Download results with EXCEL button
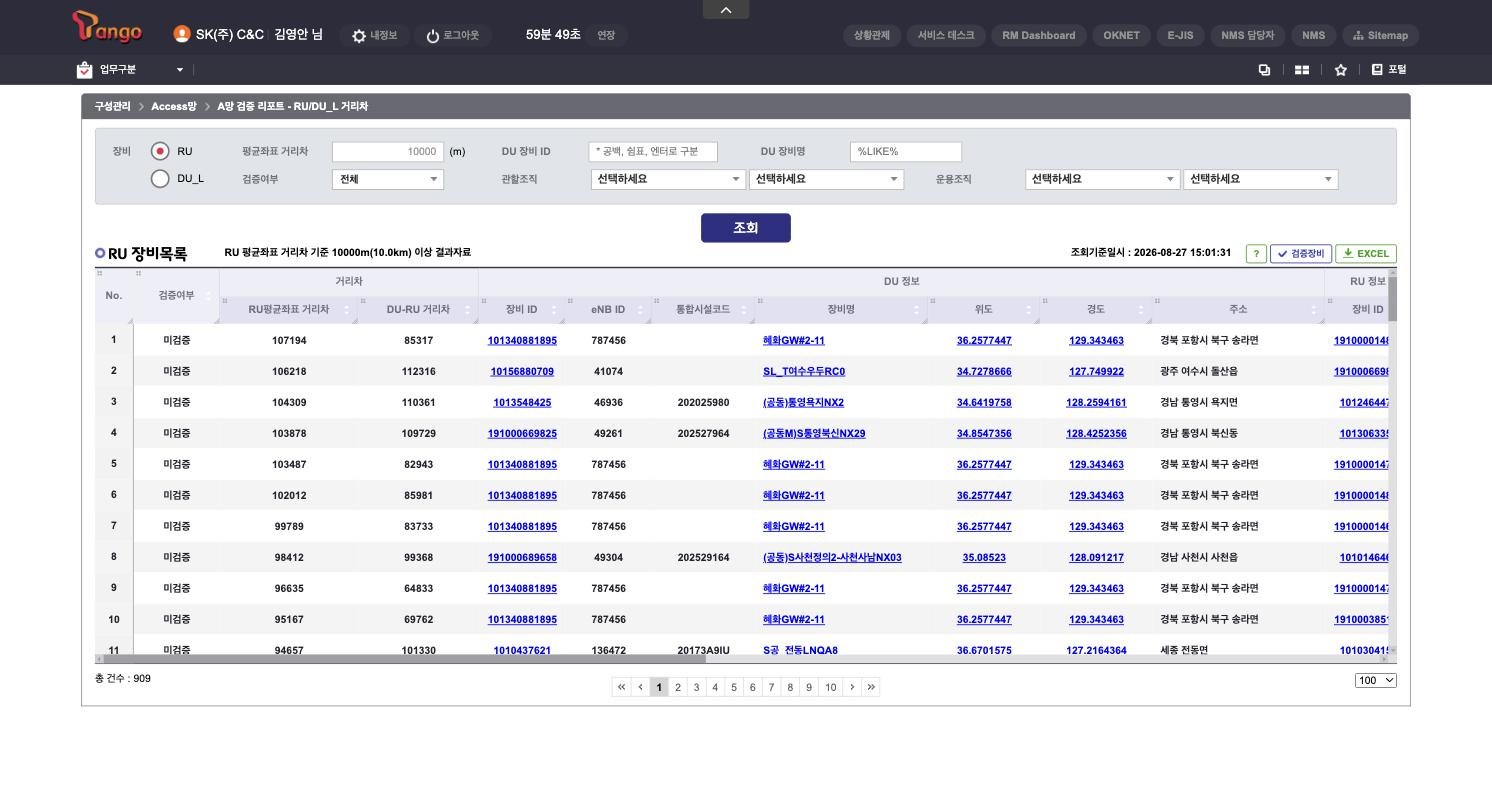Screen dimensions: 1492x812 click(1366, 254)
